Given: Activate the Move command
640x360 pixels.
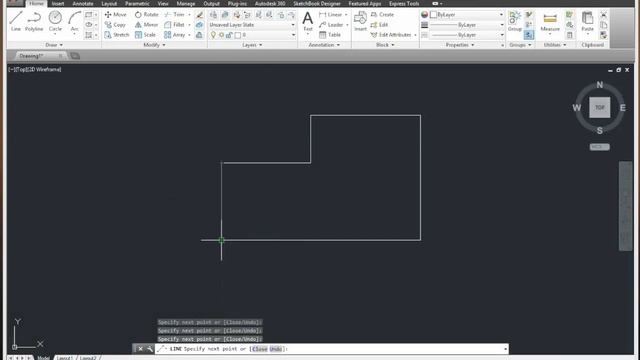Looking at the screenshot, I should [x=116, y=14].
